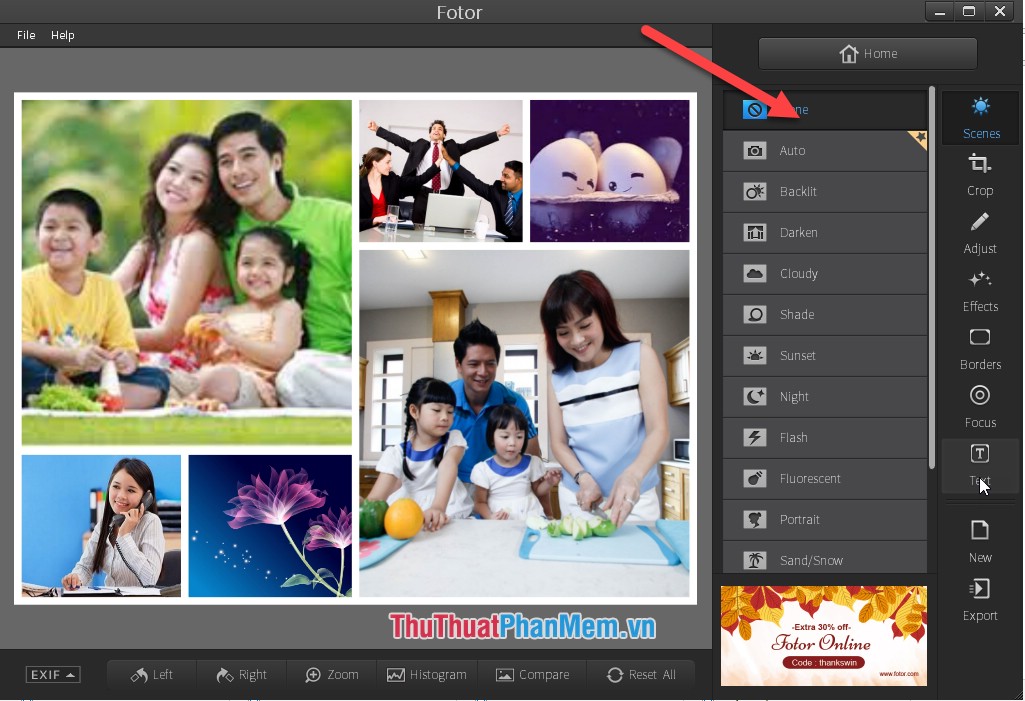Rotate the photo Left
The image size is (1025, 701).
(x=151, y=674)
